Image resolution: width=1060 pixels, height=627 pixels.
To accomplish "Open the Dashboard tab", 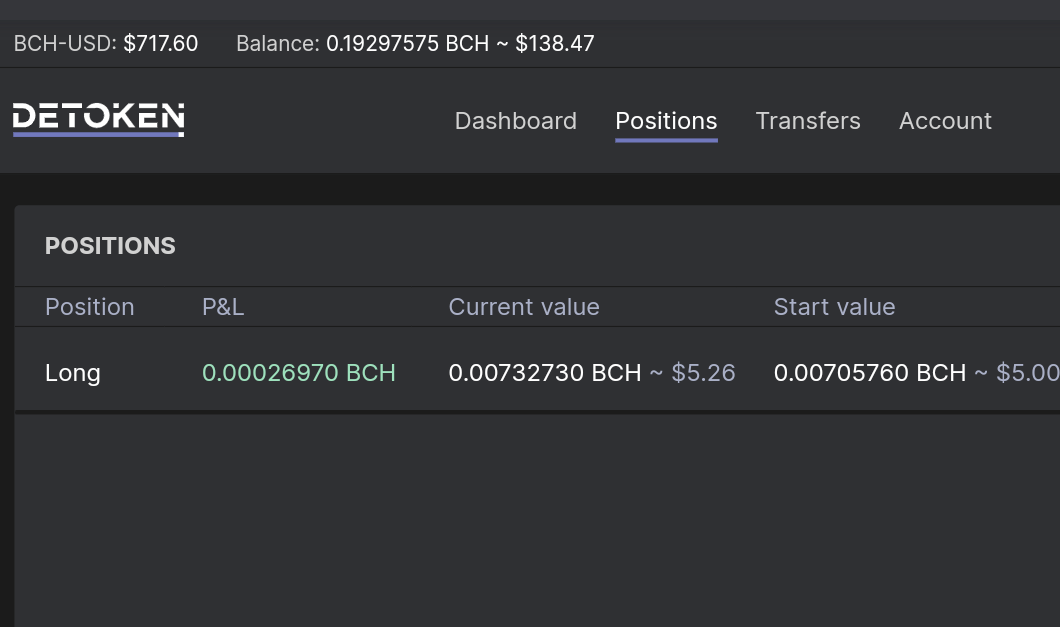I will [x=516, y=121].
